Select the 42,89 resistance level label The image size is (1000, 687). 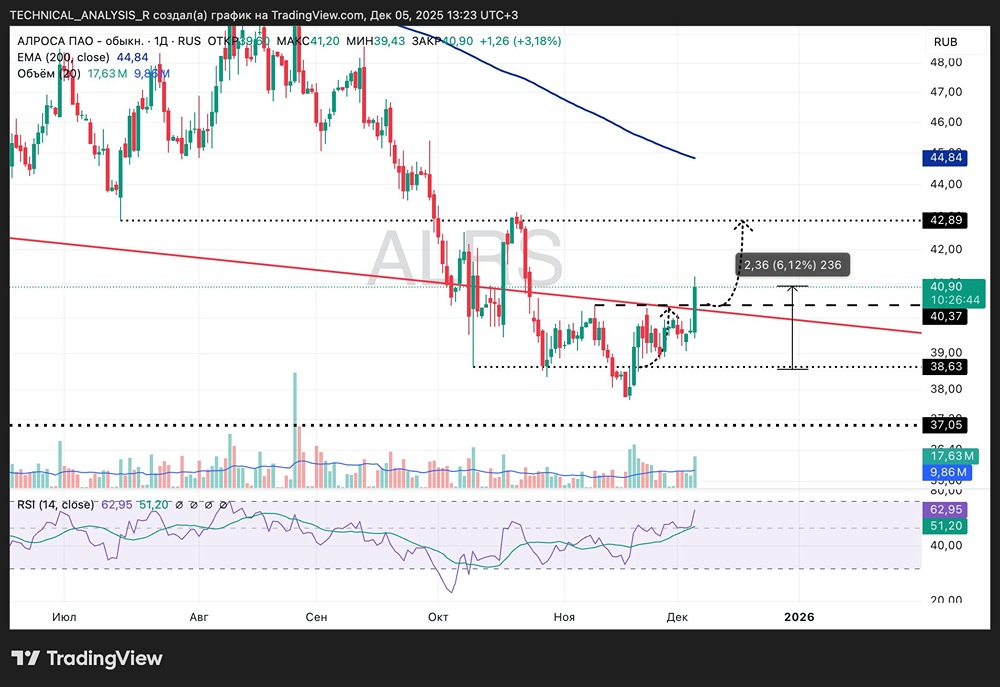[945, 220]
